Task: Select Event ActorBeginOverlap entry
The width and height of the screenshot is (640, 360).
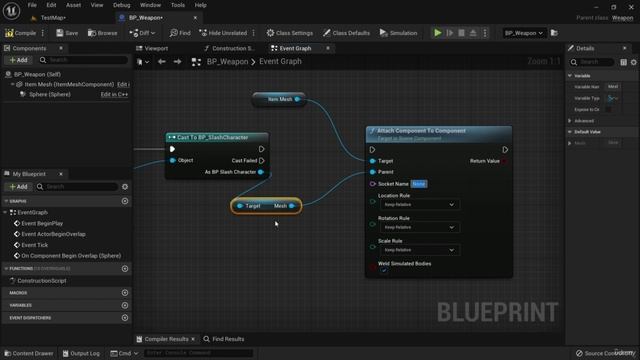Action: click(53, 234)
